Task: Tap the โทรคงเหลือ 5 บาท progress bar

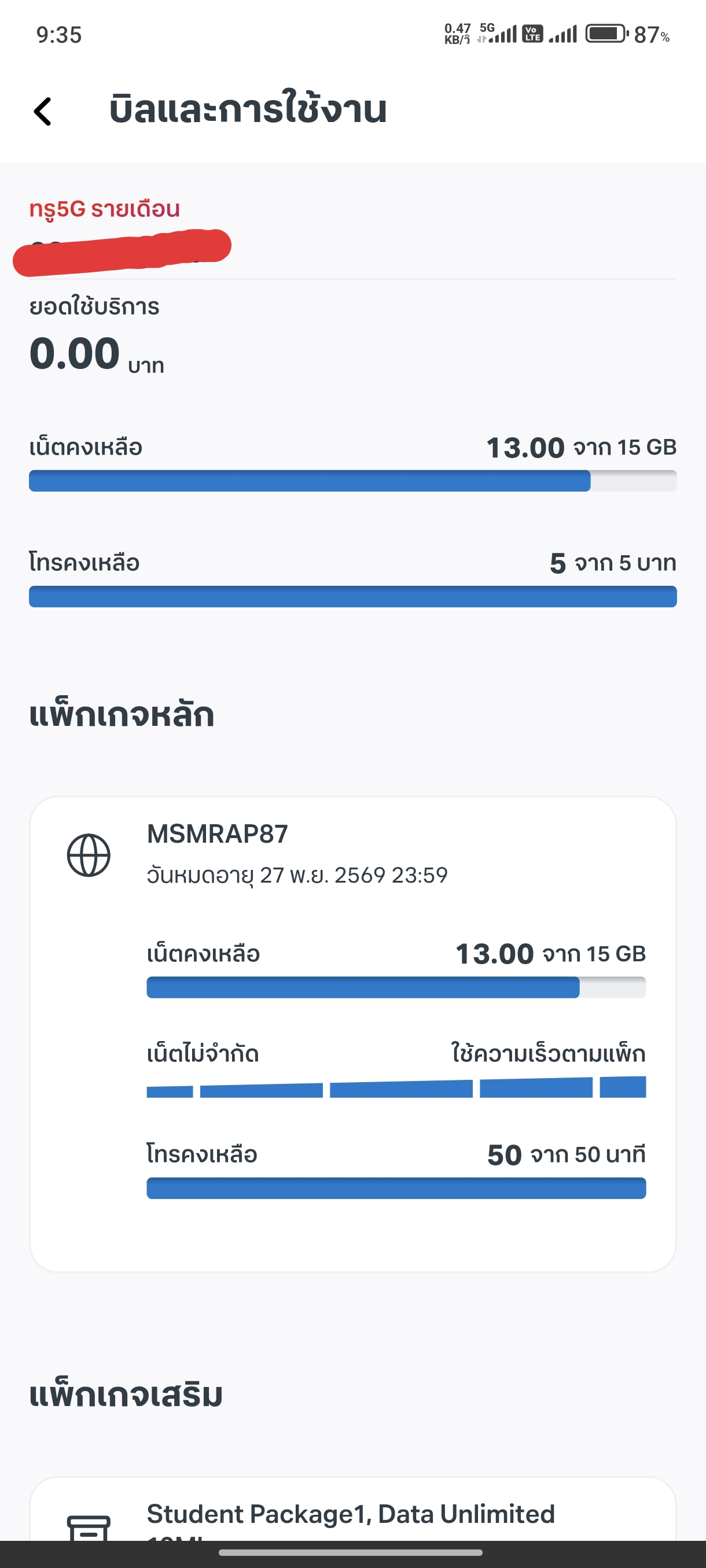Action: pos(352,596)
